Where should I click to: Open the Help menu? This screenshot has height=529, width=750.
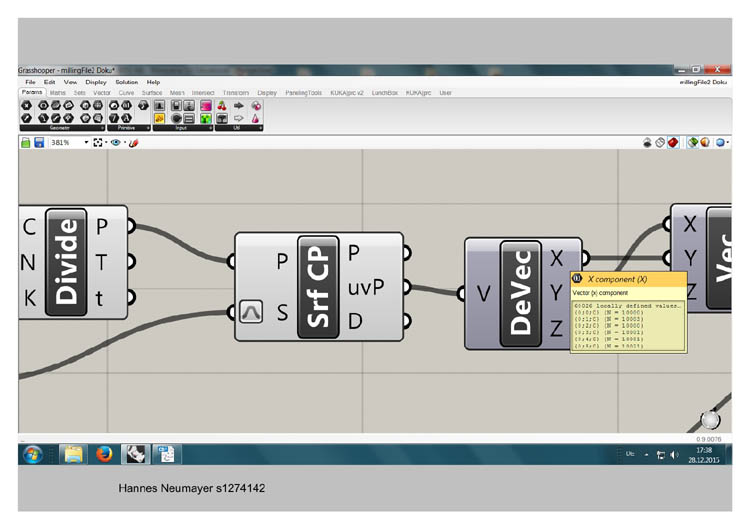pyautogui.click(x=153, y=82)
